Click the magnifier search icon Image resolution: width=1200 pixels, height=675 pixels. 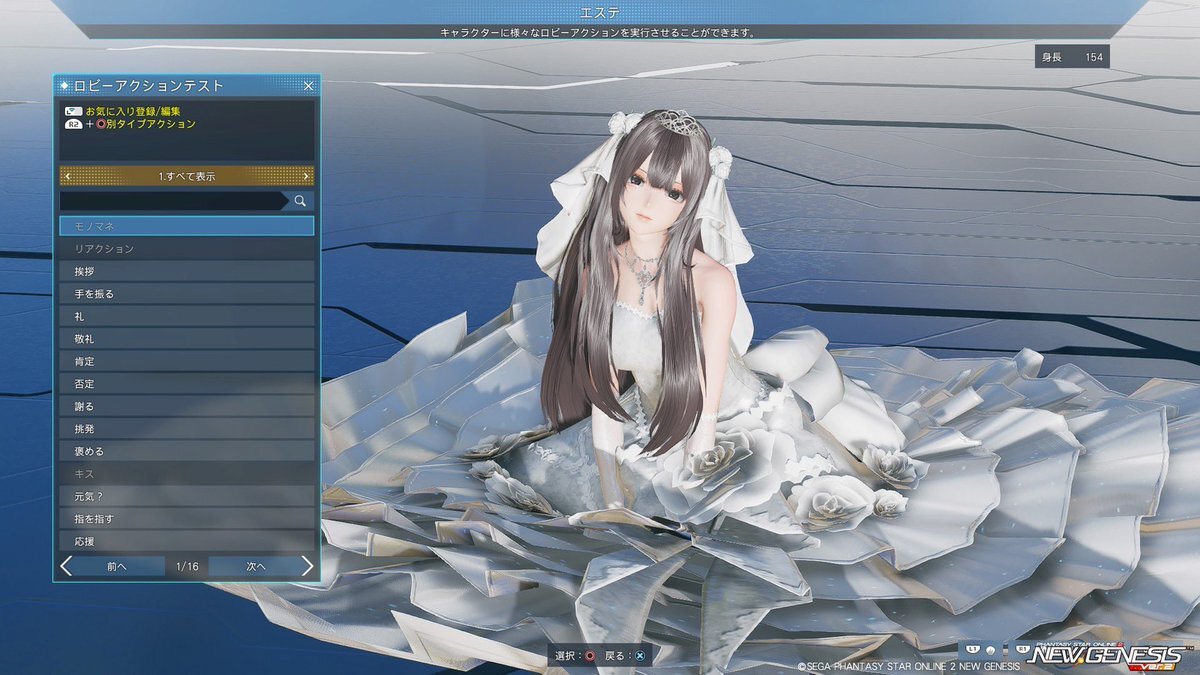300,202
